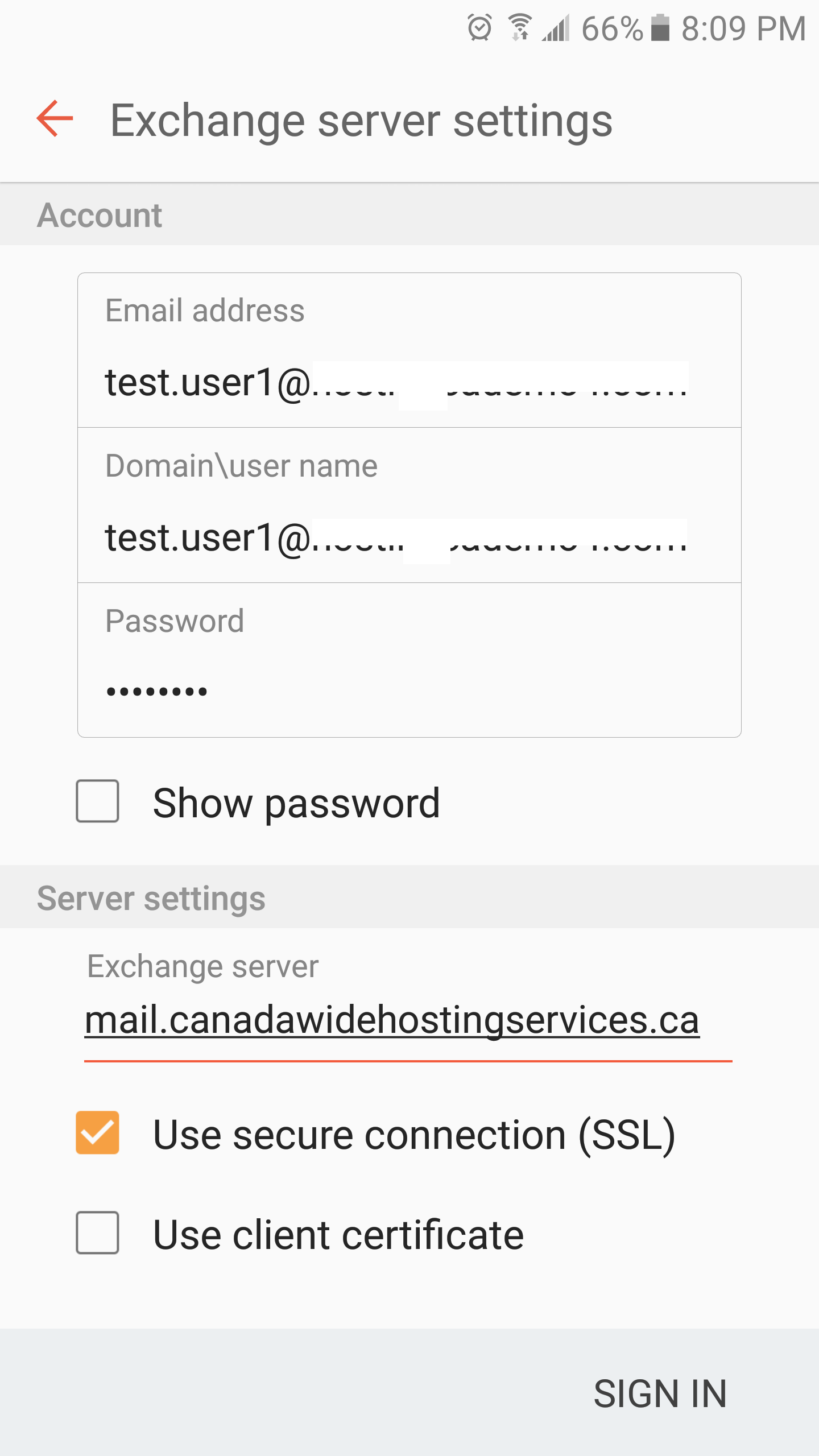Tap the alarm clock status icon
The width and height of the screenshot is (819, 1456).
coord(478,27)
